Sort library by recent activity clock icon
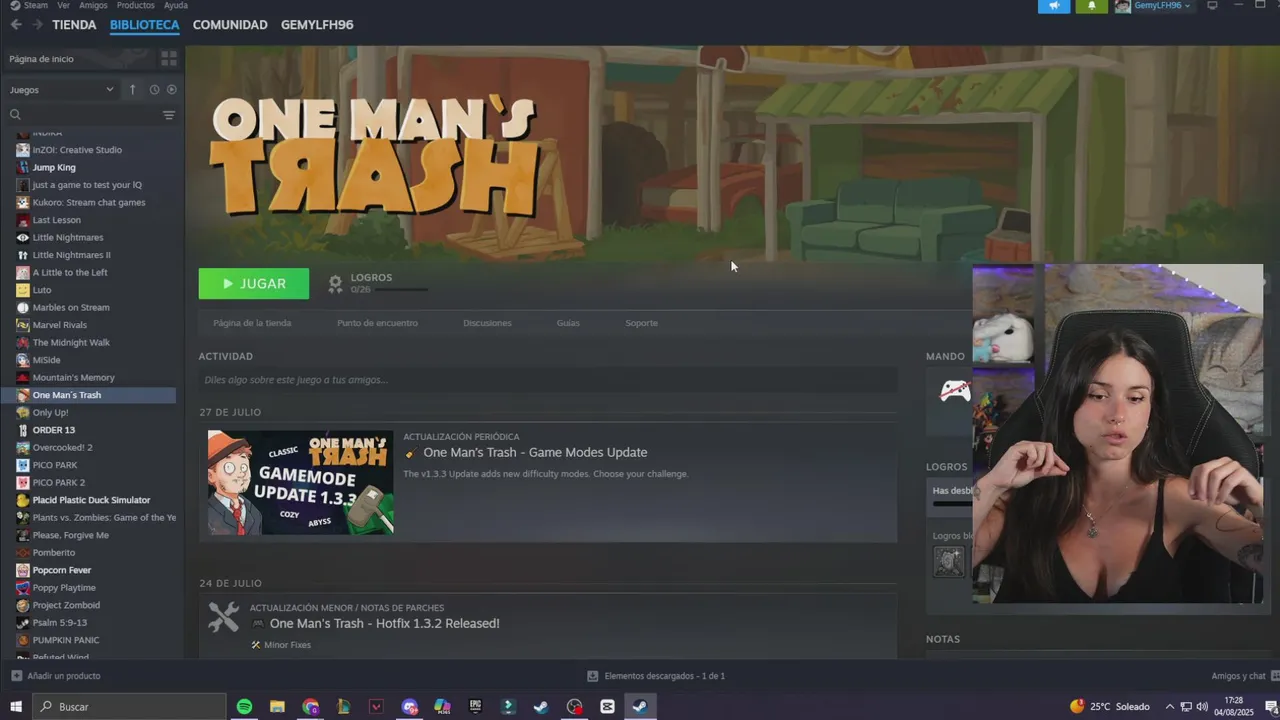 point(154,90)
